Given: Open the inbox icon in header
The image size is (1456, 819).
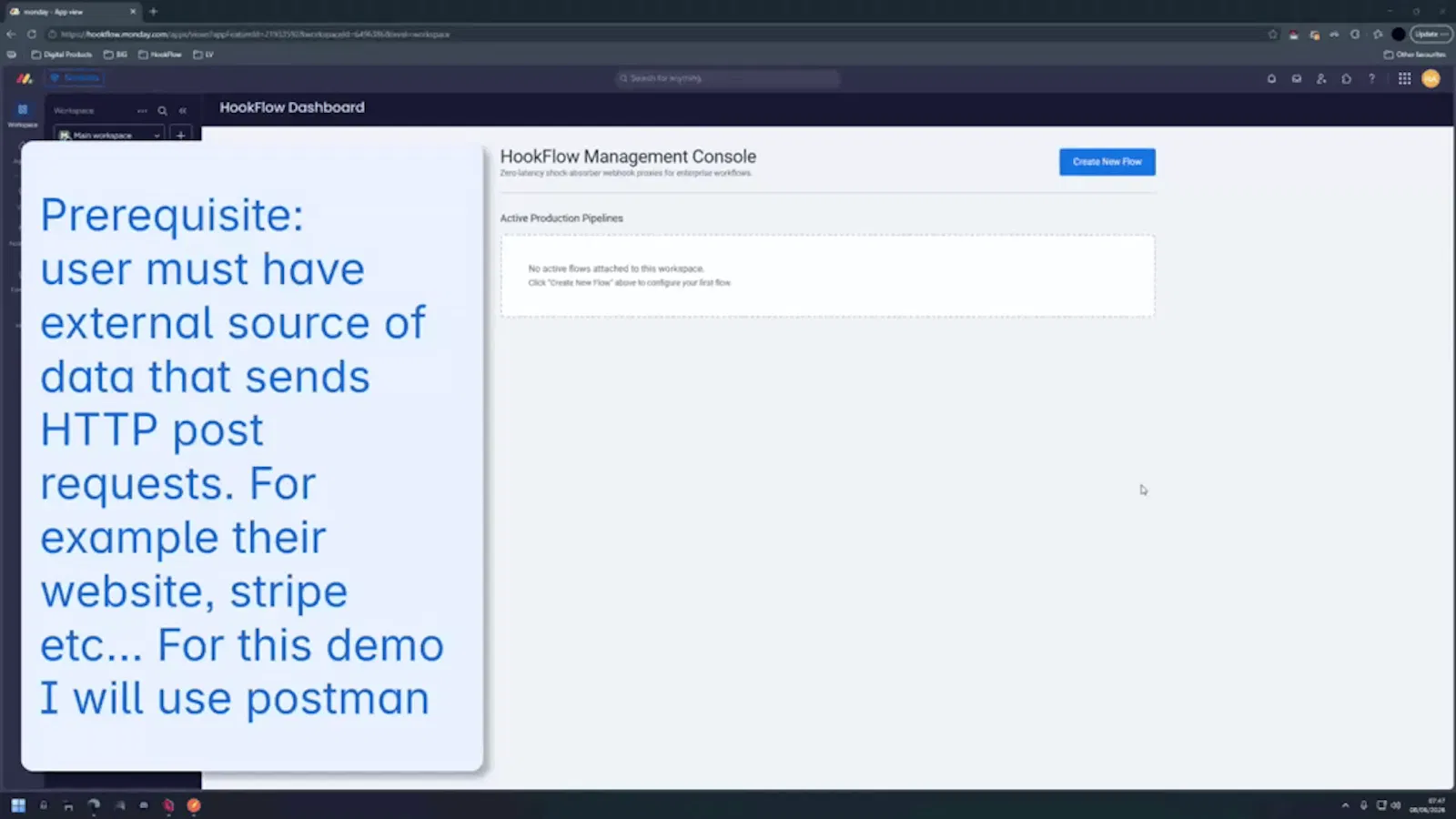Looking at the screenshot, I should click(1297, 78).
